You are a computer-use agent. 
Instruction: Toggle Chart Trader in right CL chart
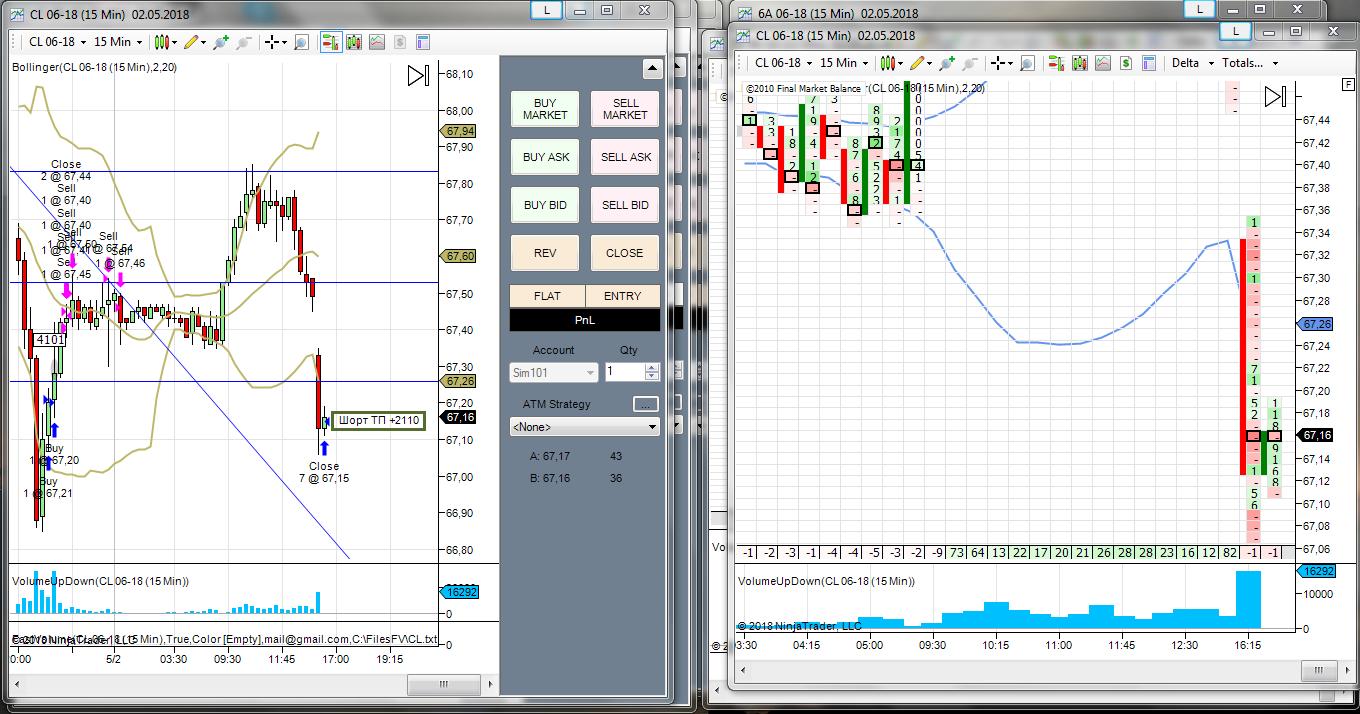tap(1055, 62)
